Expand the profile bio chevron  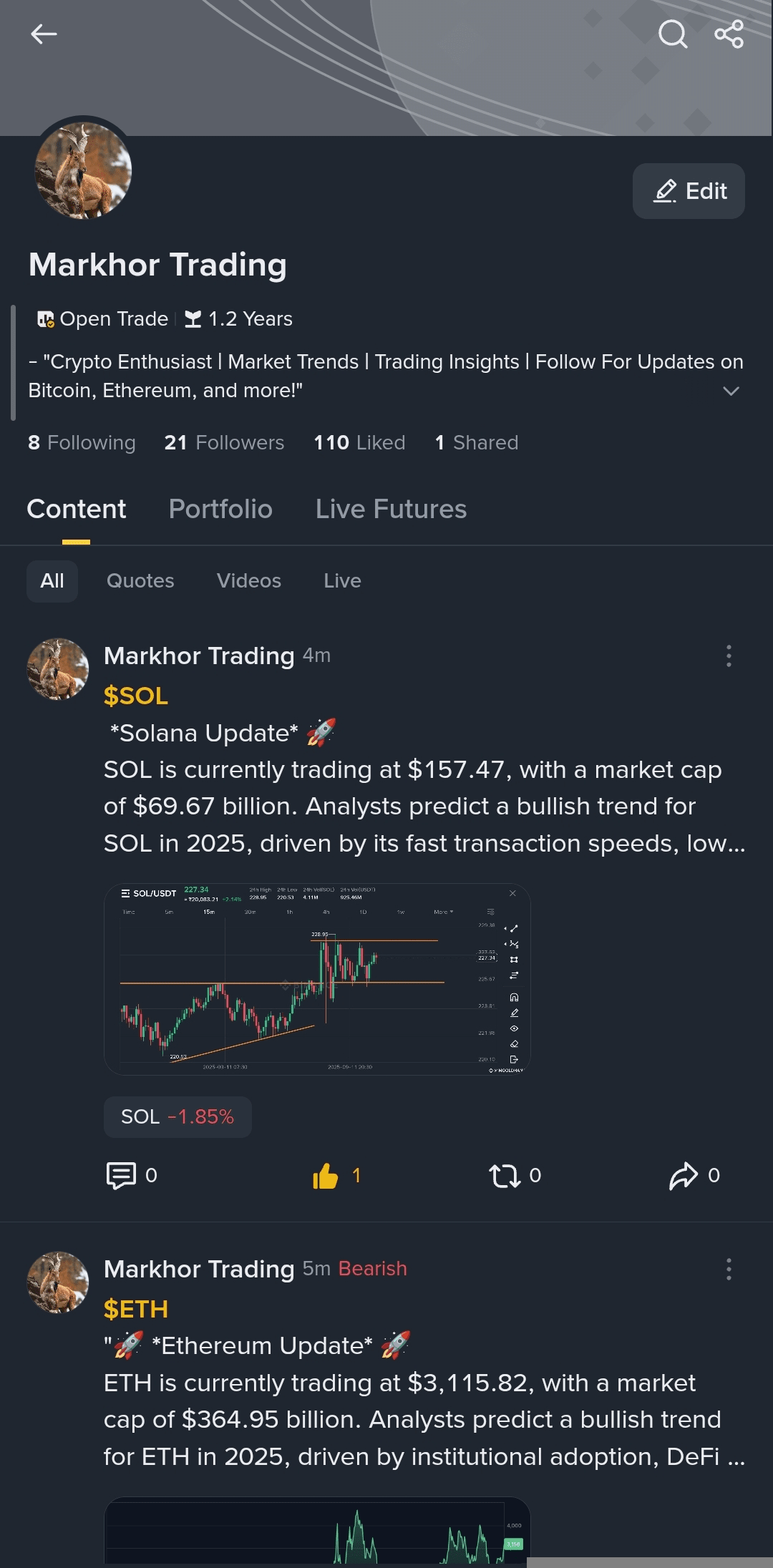[x=730, y=391]
